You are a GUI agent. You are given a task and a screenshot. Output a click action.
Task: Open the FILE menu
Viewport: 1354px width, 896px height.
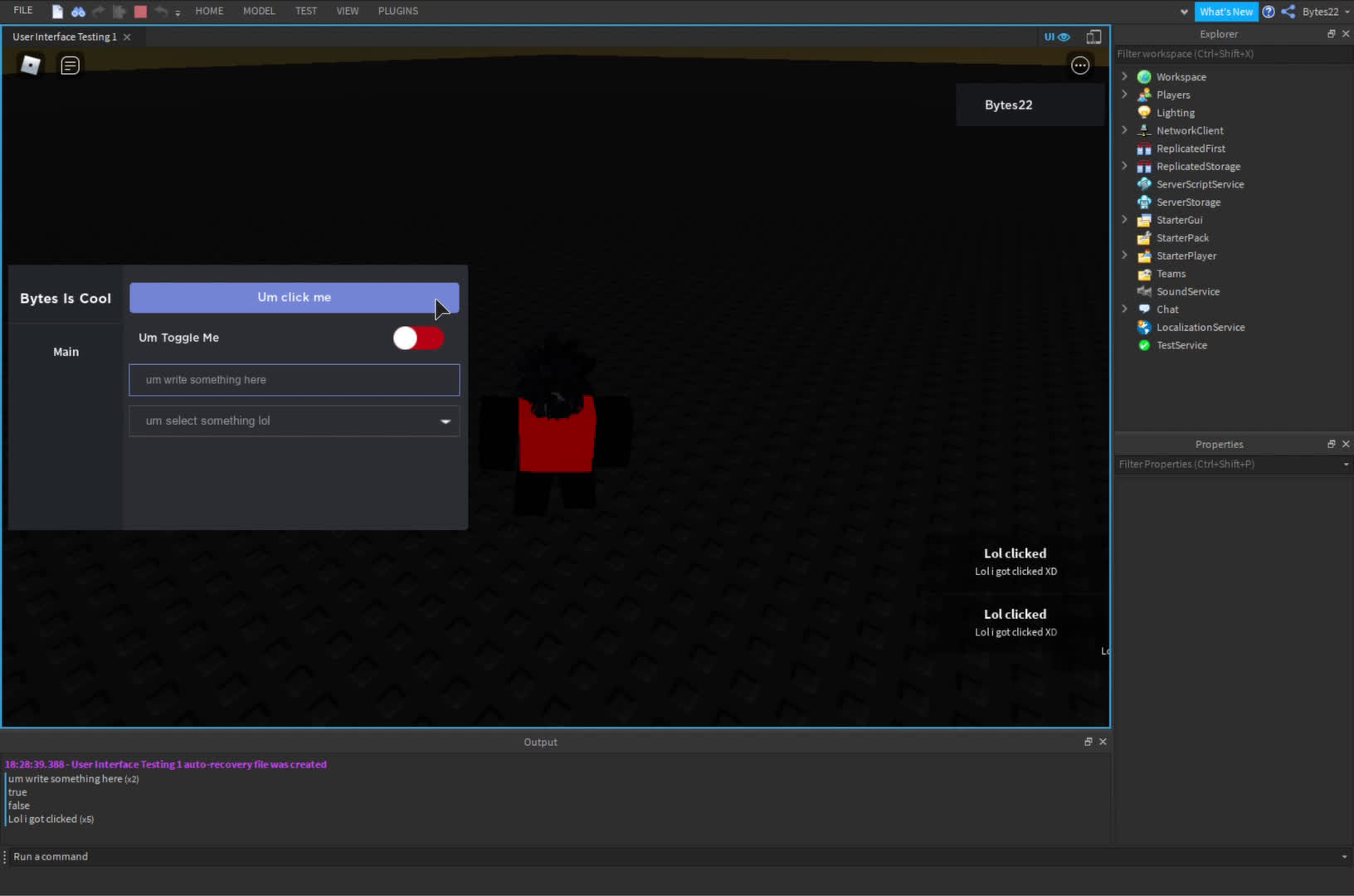(x=23, y=11)
